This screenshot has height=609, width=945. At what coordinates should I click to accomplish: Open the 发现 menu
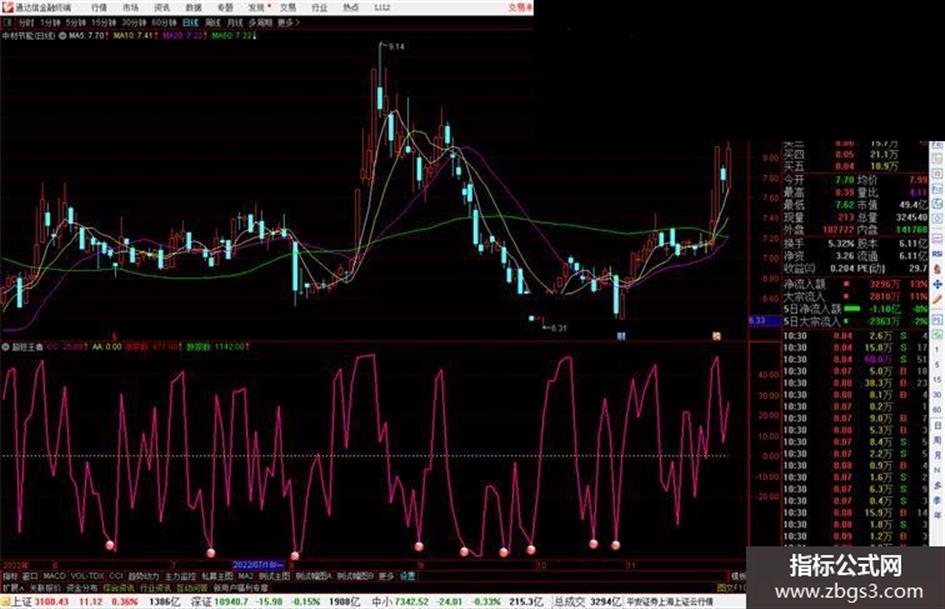point(257,7)
